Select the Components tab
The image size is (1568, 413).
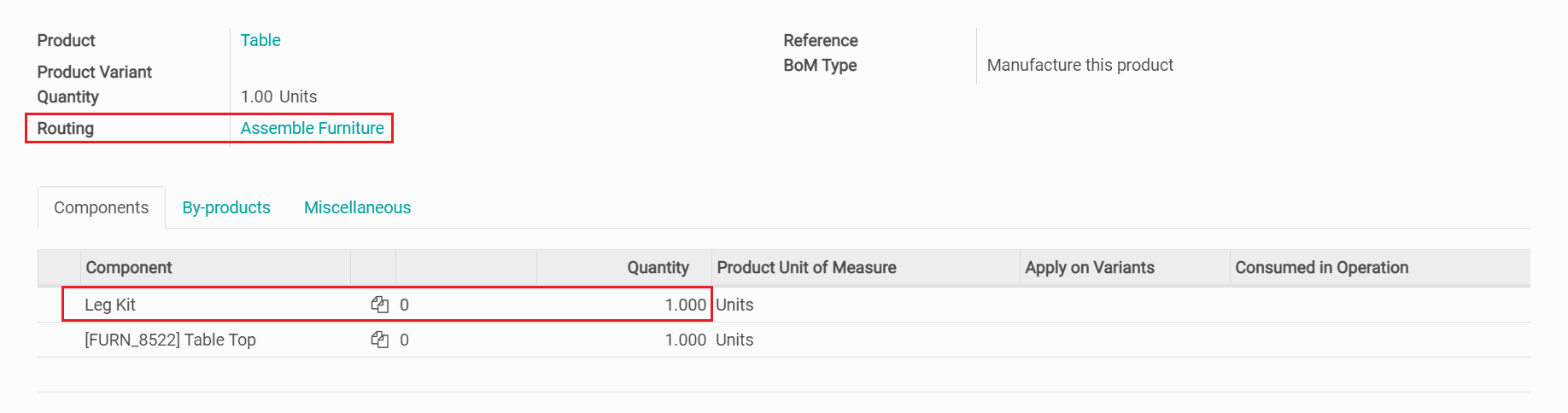tap(101, 207)
